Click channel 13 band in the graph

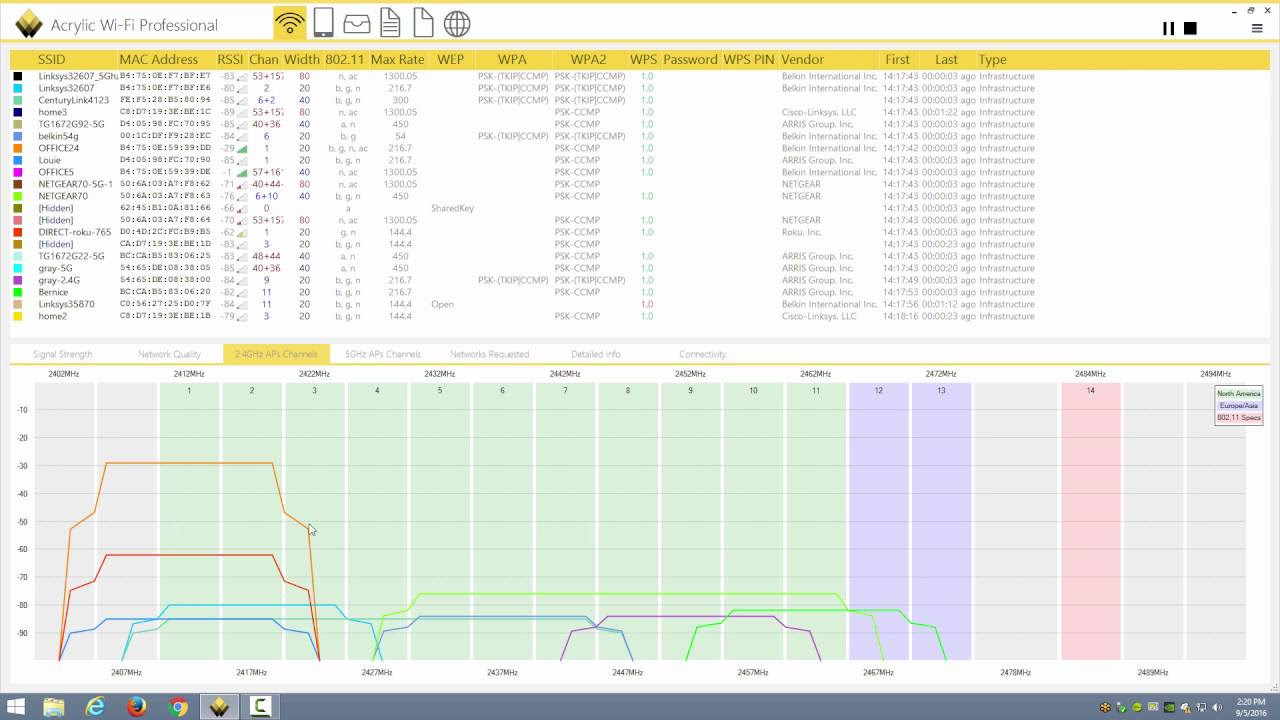tap(941, 520)
